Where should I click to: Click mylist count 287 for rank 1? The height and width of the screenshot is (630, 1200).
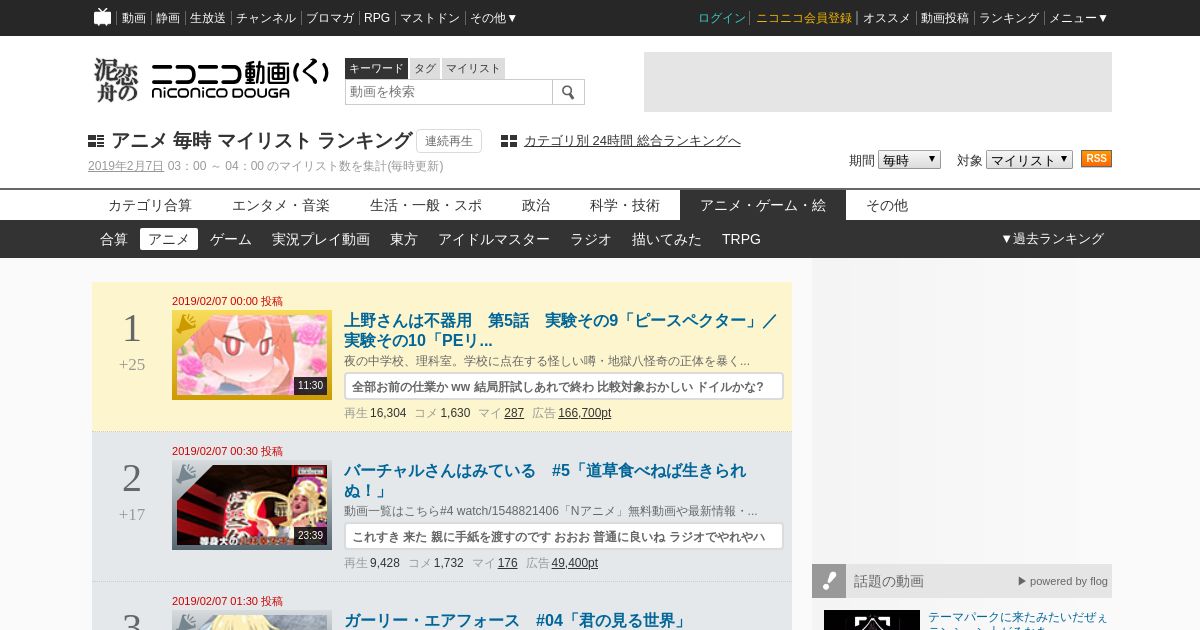tap(514, 413)
